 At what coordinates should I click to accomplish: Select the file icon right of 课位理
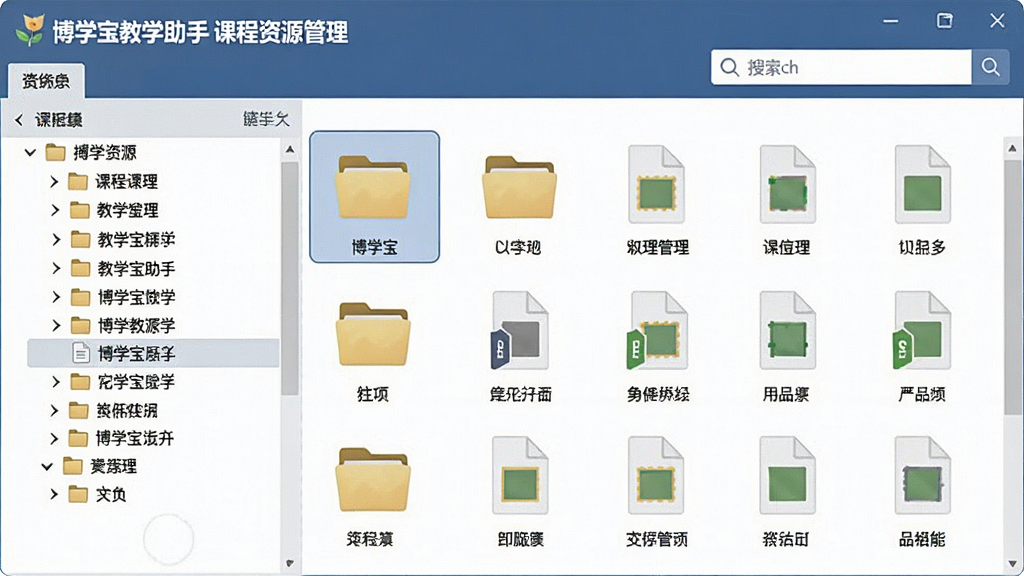[x=922, y=184]
